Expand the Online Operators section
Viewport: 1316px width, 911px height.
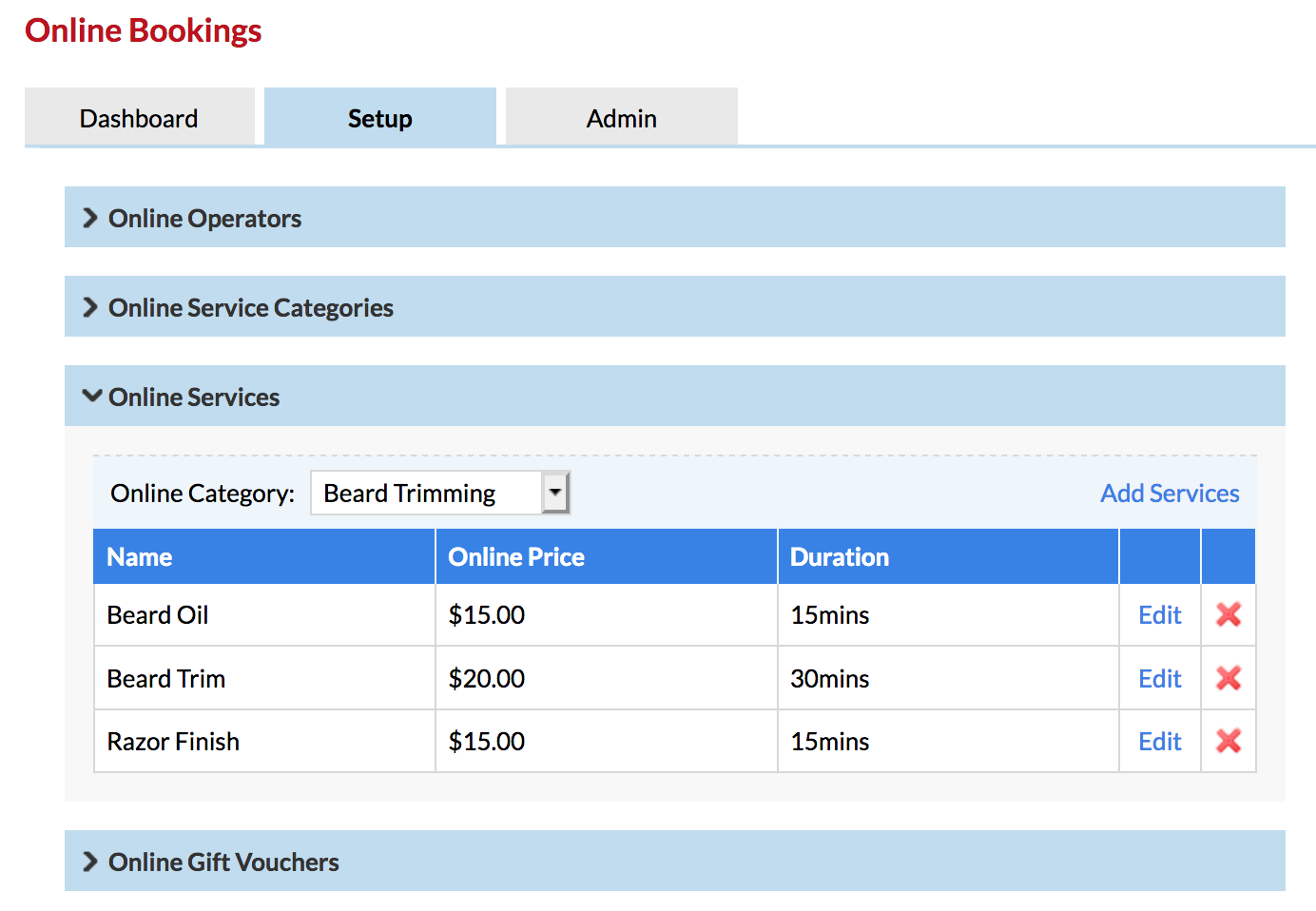click(x=204, y=218)
